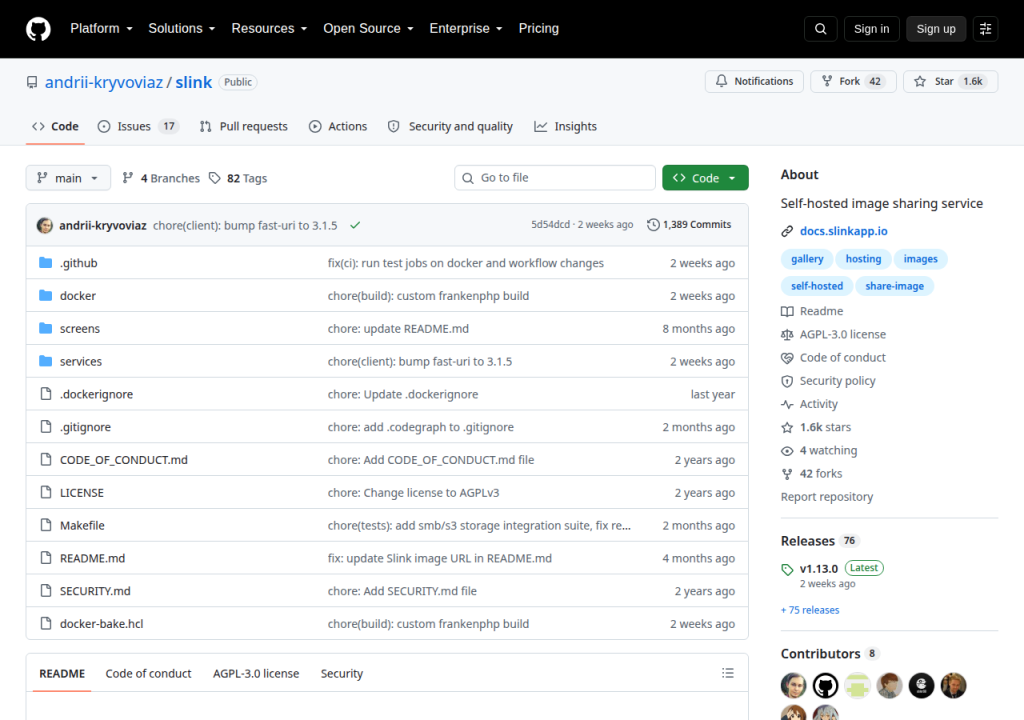Open the services folder

click(x=81, y=361)
